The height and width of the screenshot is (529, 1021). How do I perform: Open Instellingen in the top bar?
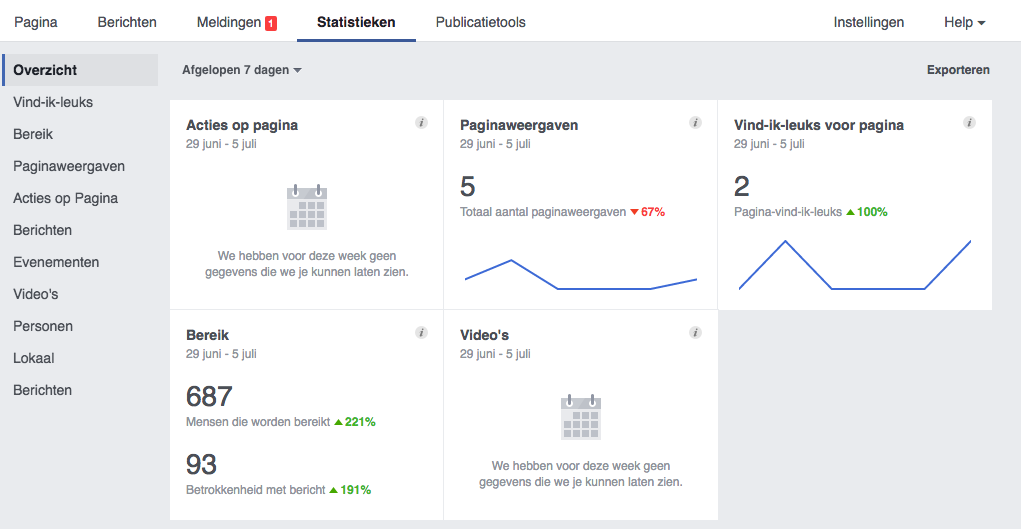(869, 22)
